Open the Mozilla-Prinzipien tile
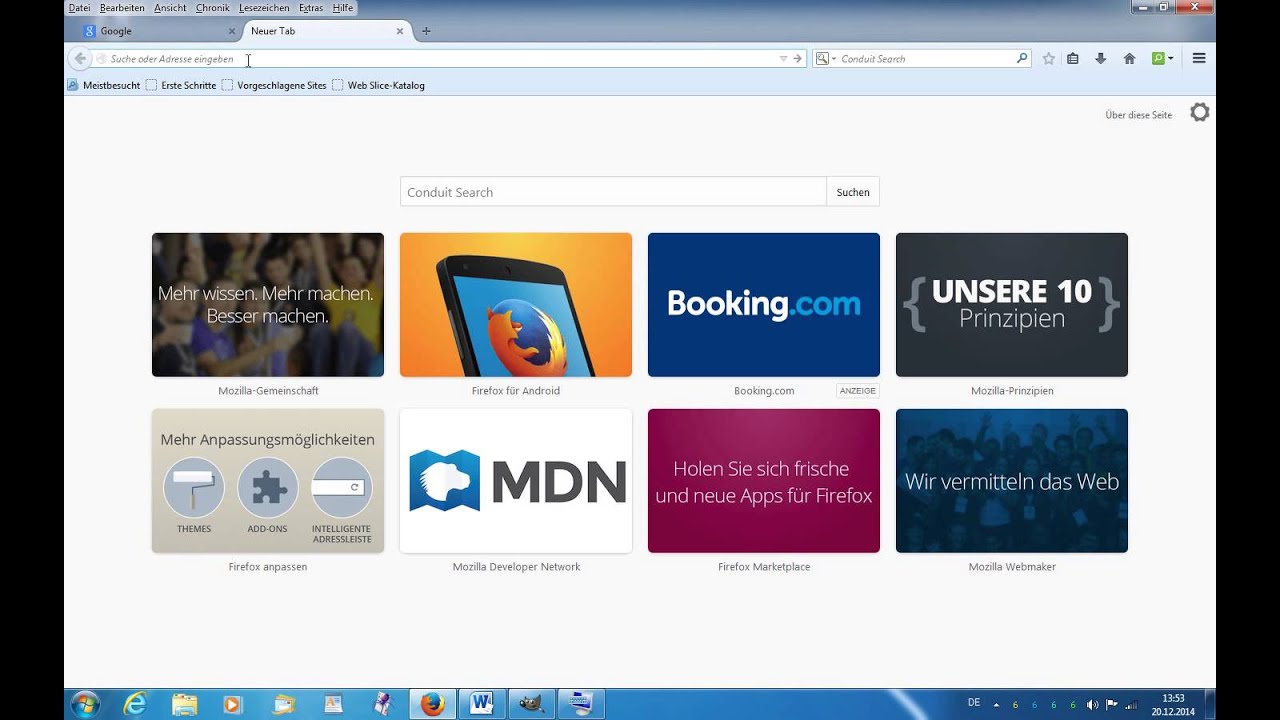Screen dimensions: 1280x720 tap(1012, 305)
